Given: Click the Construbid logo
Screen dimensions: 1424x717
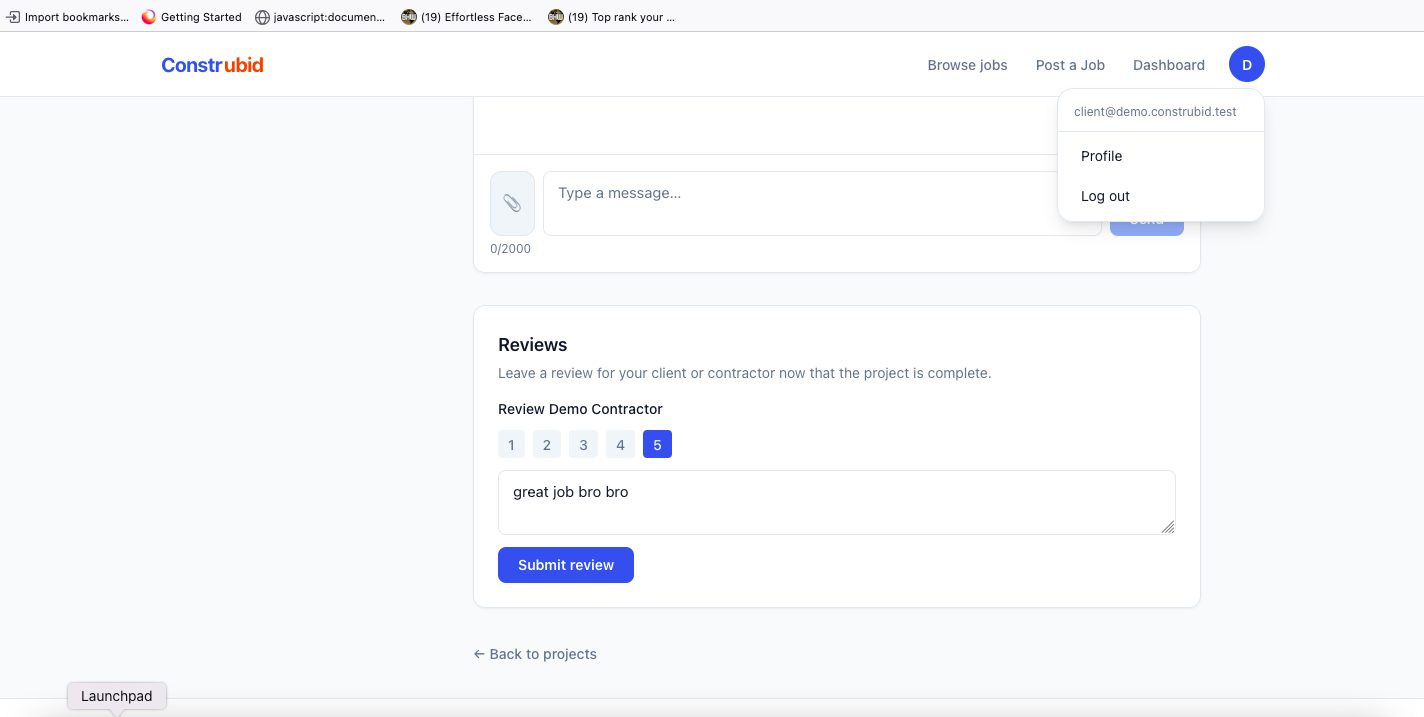Looking at the screenshot, I should point(212,65).
